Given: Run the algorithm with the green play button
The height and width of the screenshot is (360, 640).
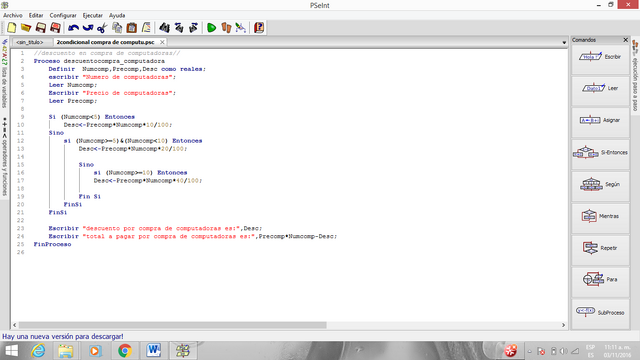Looking at the screenshot, I should [x=211, y=28].
